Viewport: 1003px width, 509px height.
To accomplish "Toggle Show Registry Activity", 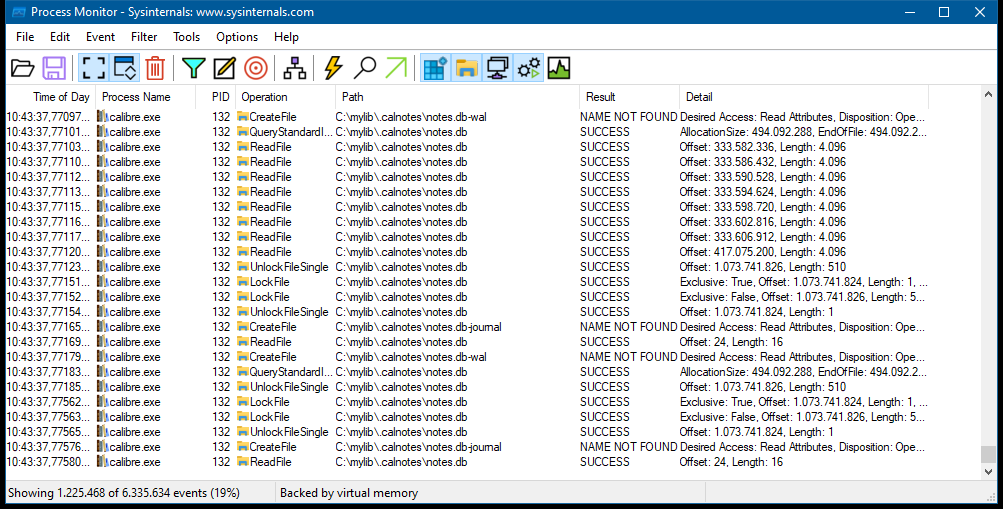I will (435, 68).
